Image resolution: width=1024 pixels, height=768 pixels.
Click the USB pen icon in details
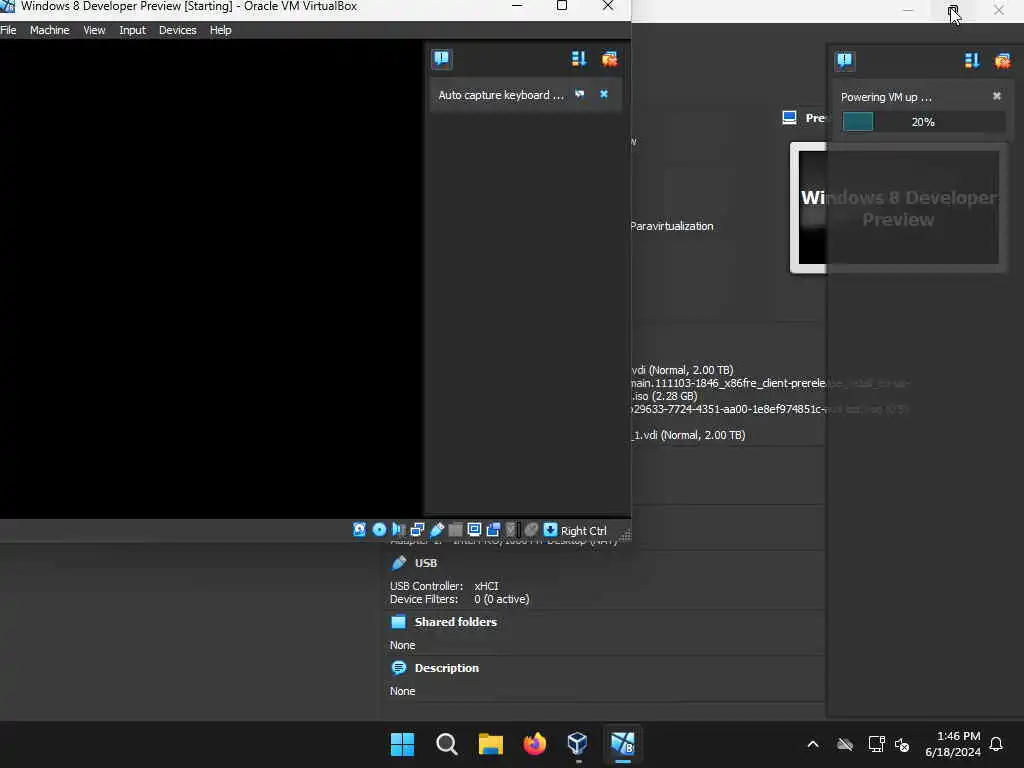[x=398, y=563]
